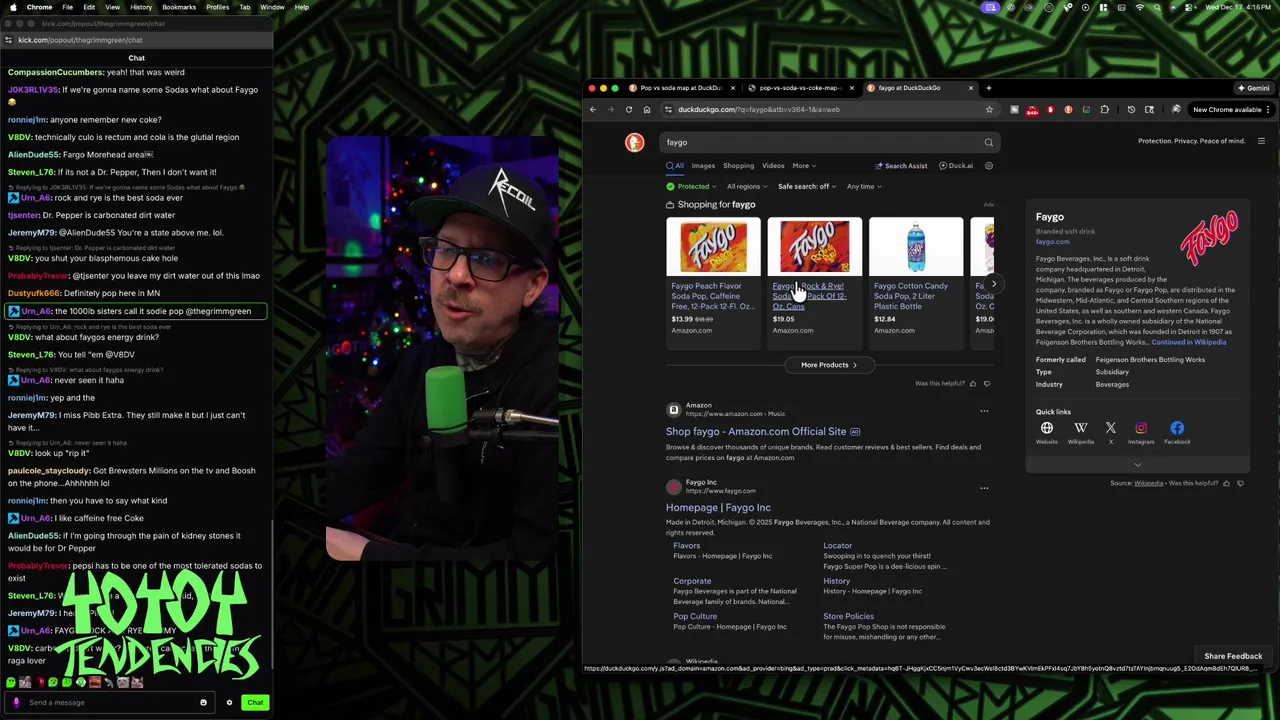Open the Locator sitelink under Faygo Inc
Image resolution: width=1280 pixels, height=720 pixels.
click(837, 546)
